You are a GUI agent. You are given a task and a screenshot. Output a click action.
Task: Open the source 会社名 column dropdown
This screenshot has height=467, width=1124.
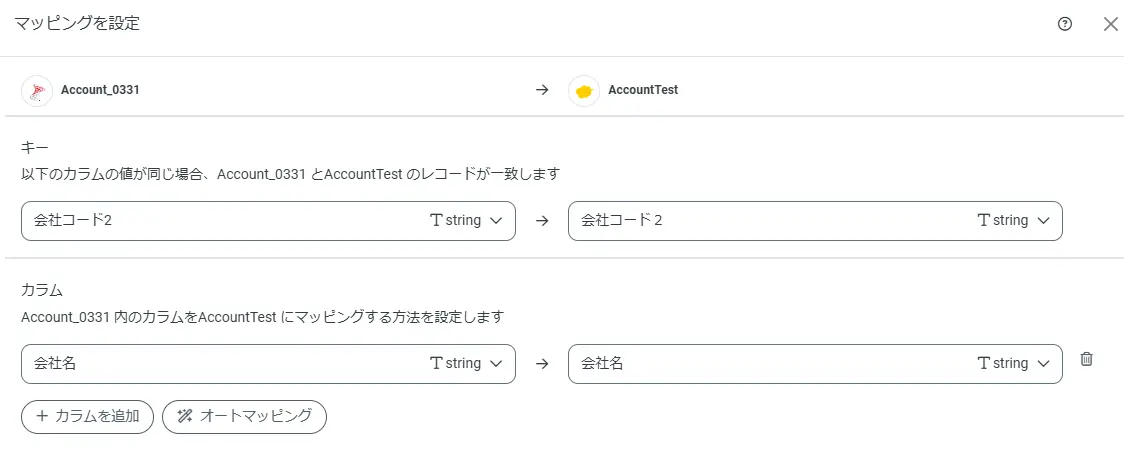coord(496,364)
